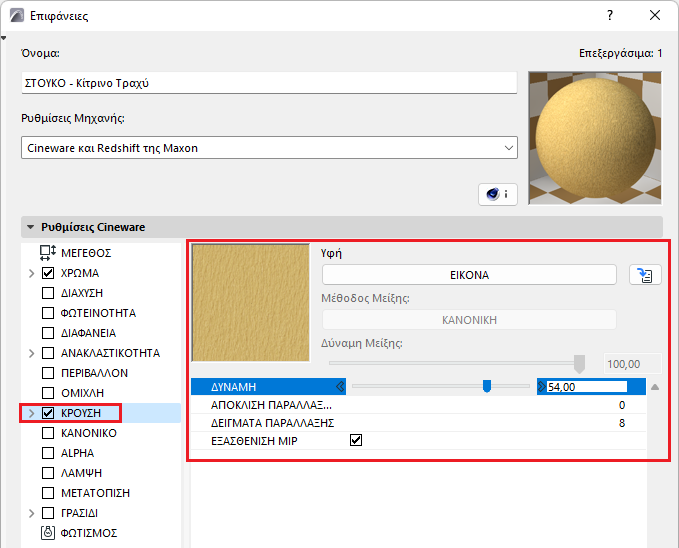Disable the ΧΡΩΜΑ channel checkbox
Viewport: 679px width, 548px height.
click(48, 273)
